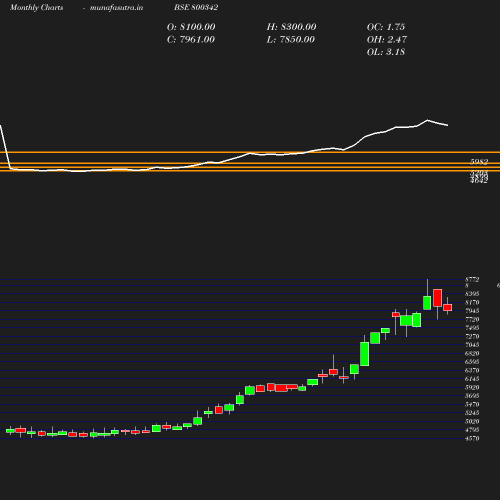The width and height of the screenshot is (500, 500).
Task: Click the 'munafasutra.in' site label
Action: tap(116, 8)
